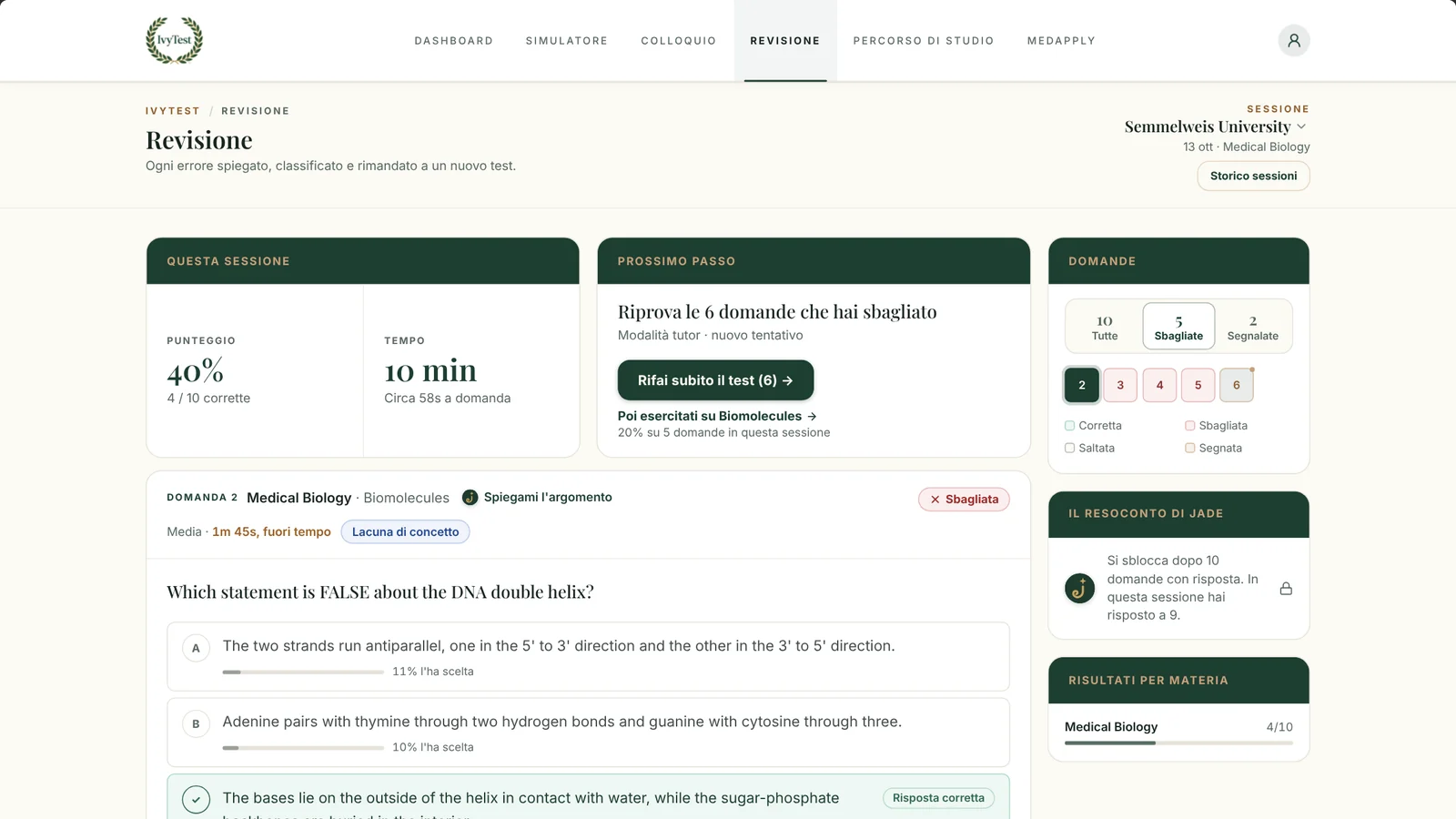This screenshot has width=1456, height=819.
Task: Click the letter B option circle
Action: click(x=196, y=723)
